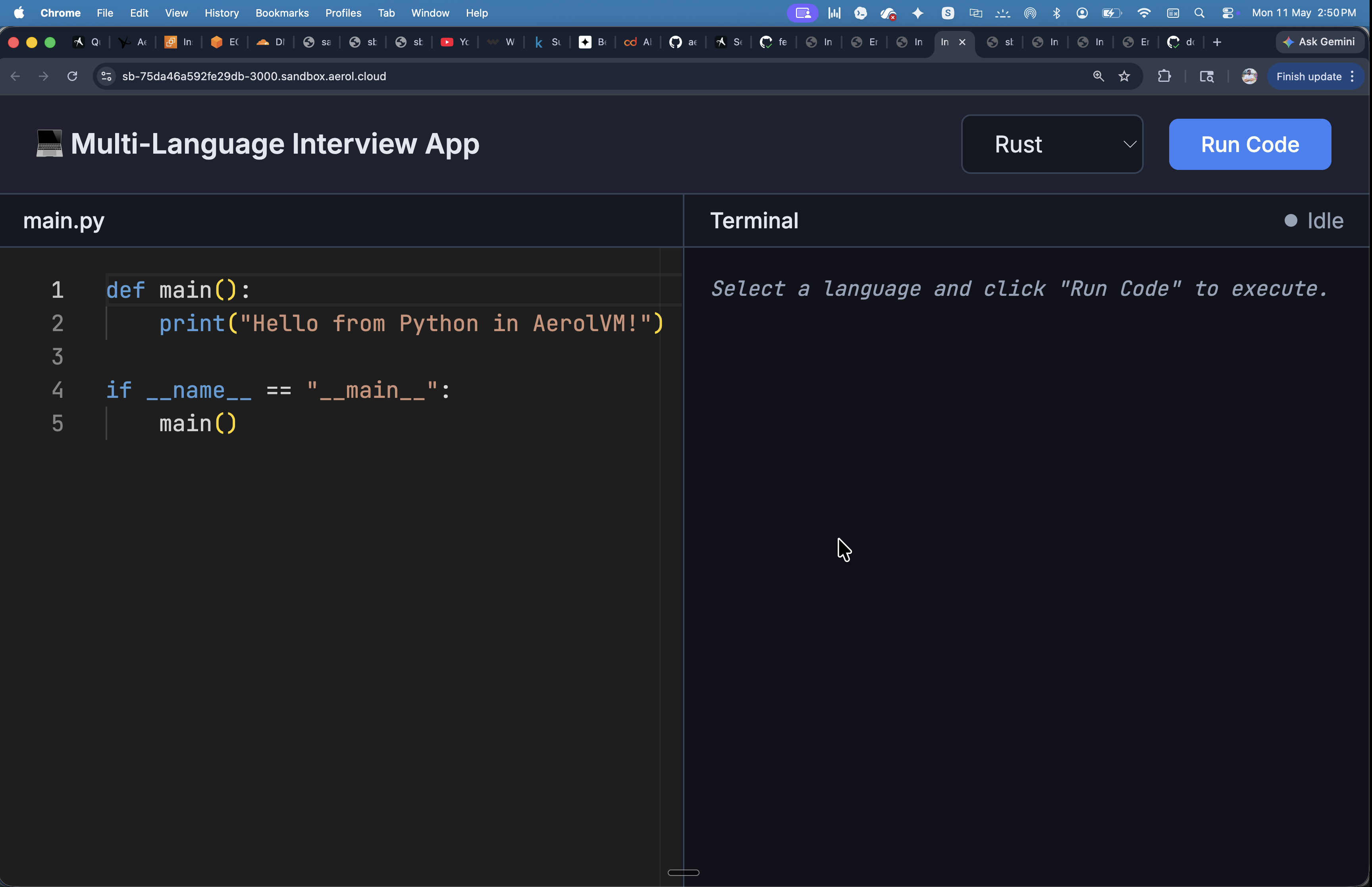Open the History menu
Image resolution: width=1372 pixels, height=887 pixels.
click(222, 13)
